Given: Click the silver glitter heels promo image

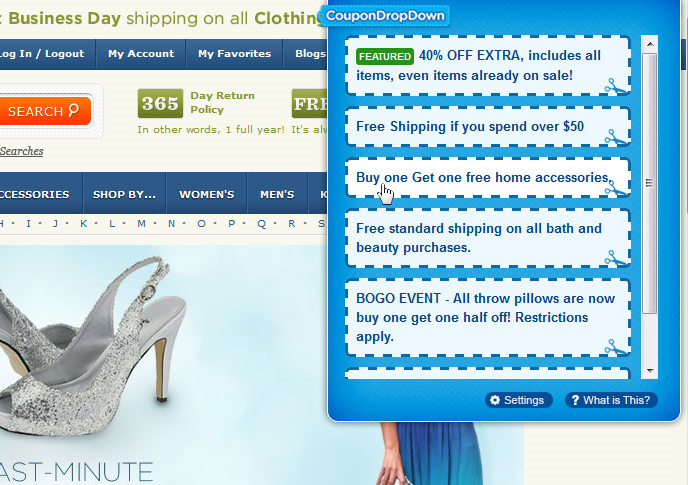Looking at the screenshot, I should click(93, 345).
